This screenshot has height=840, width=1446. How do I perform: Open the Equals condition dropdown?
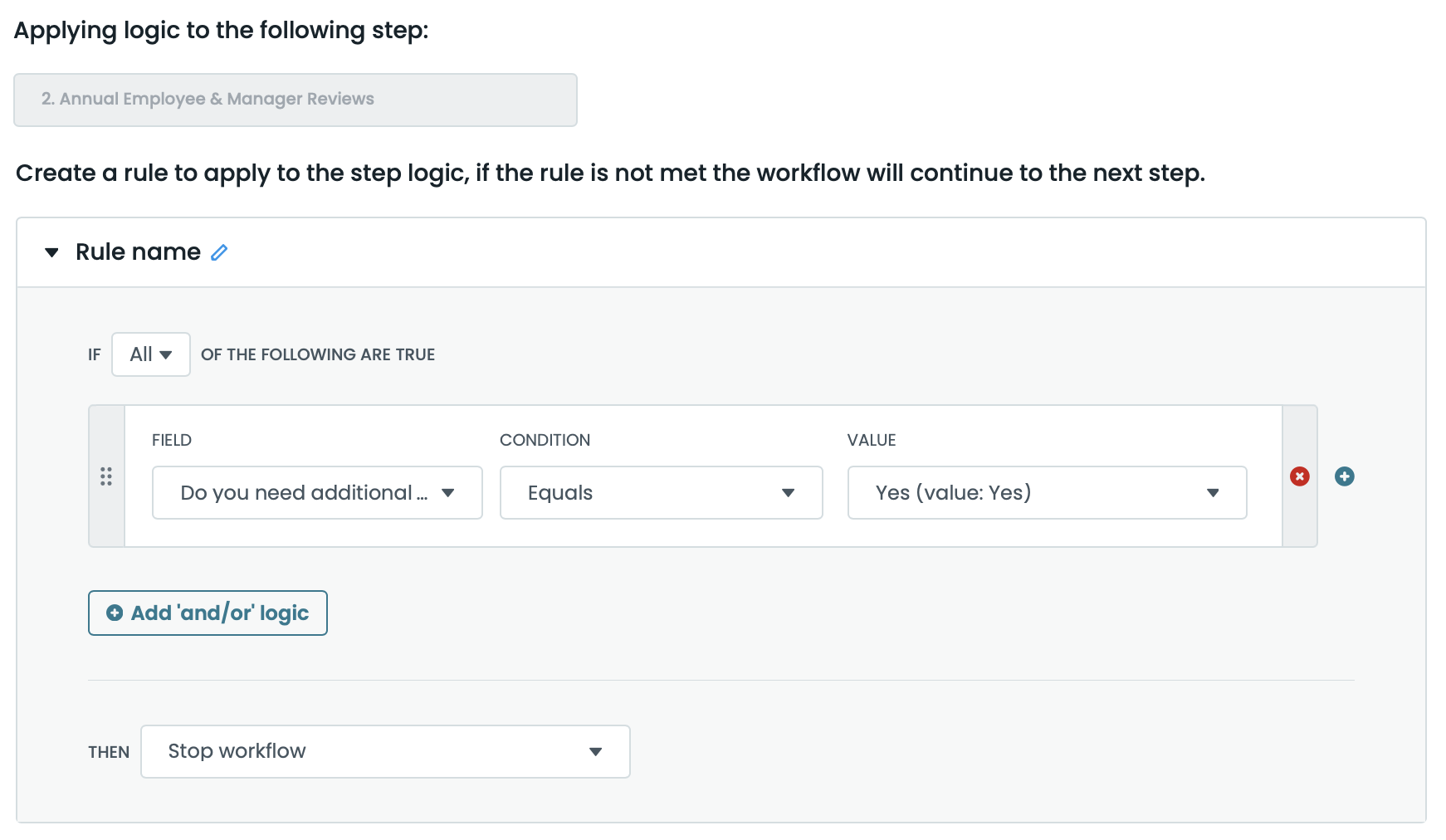point(660,493)
